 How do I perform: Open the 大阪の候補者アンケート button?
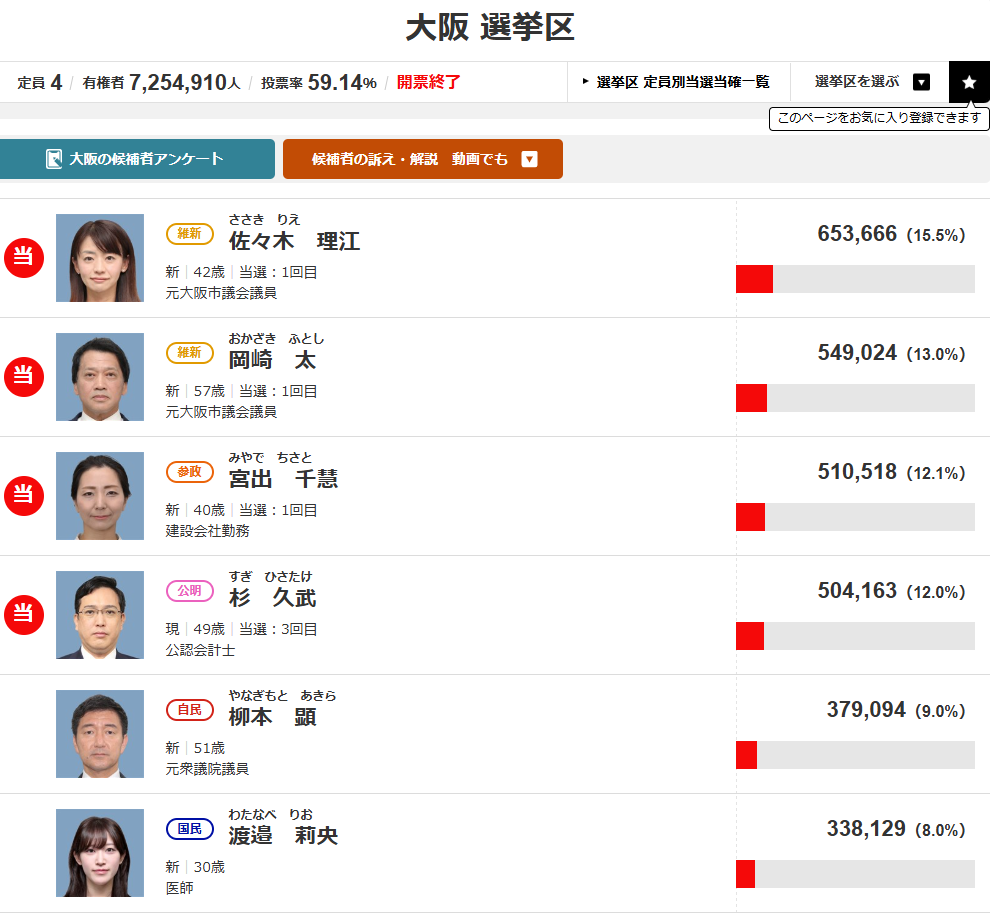tap(137, 159)
